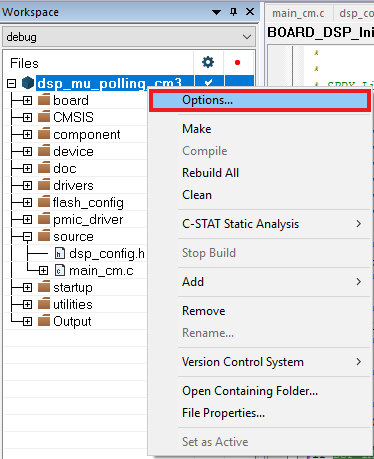Toggle the project checkmark in build column
Viewport: 374px width, 459px height.
[x=209, y=82]
